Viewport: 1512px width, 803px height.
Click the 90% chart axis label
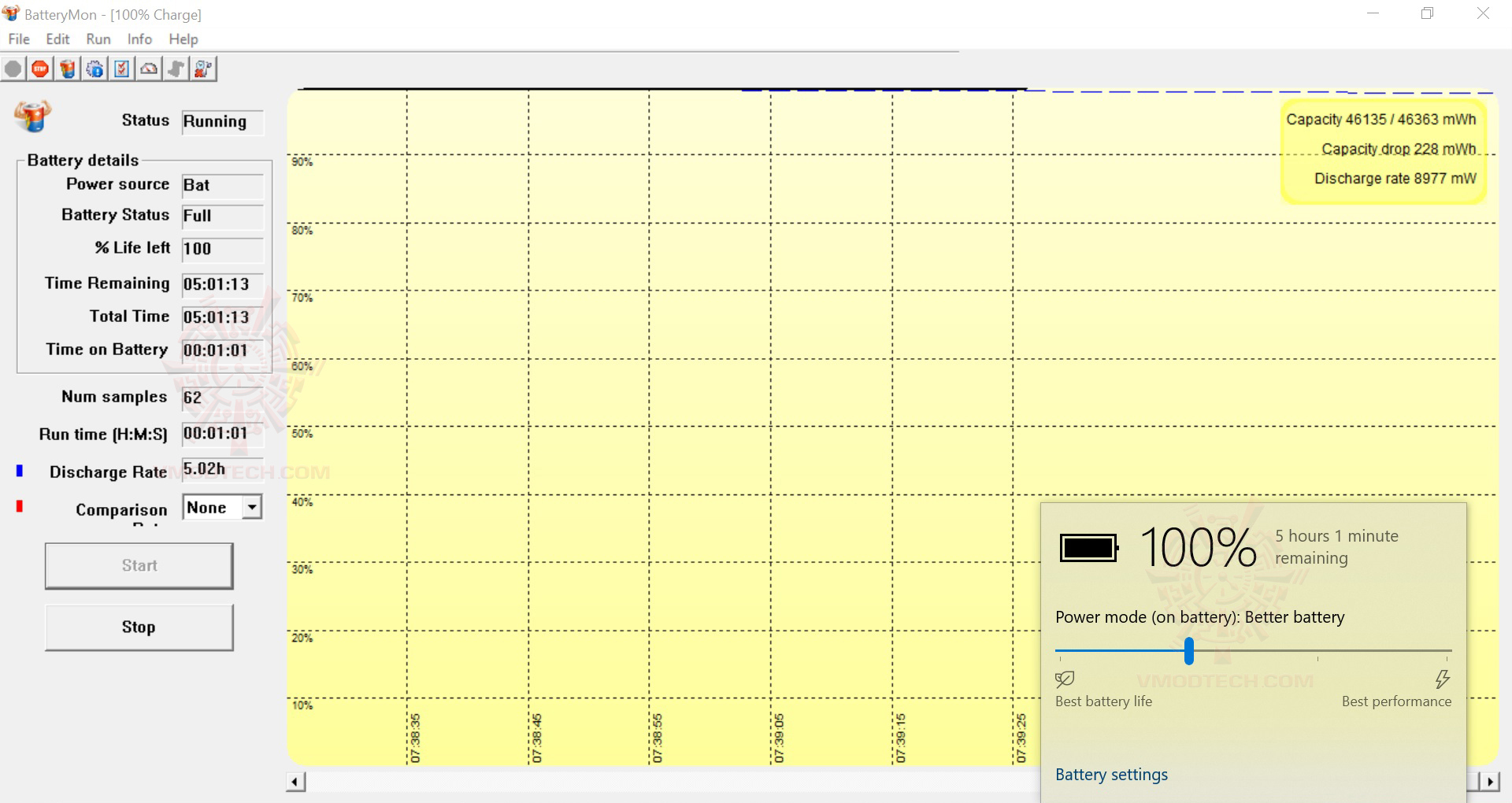[302, 162]
